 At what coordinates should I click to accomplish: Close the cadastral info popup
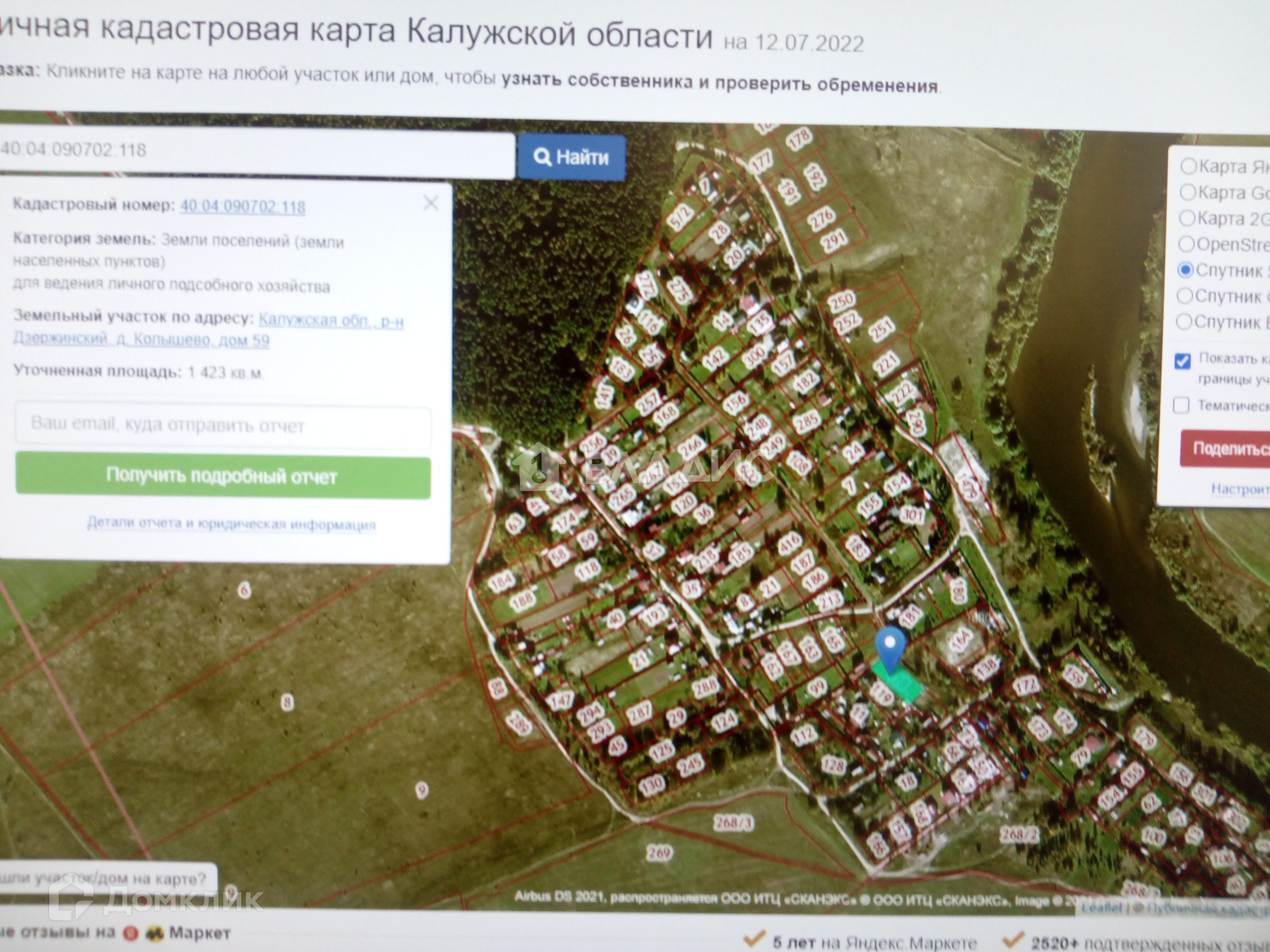tap(431, 203)
